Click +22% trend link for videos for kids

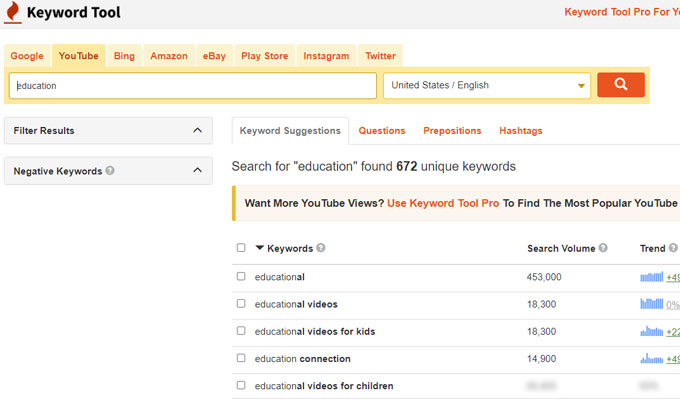coord(673,332)
